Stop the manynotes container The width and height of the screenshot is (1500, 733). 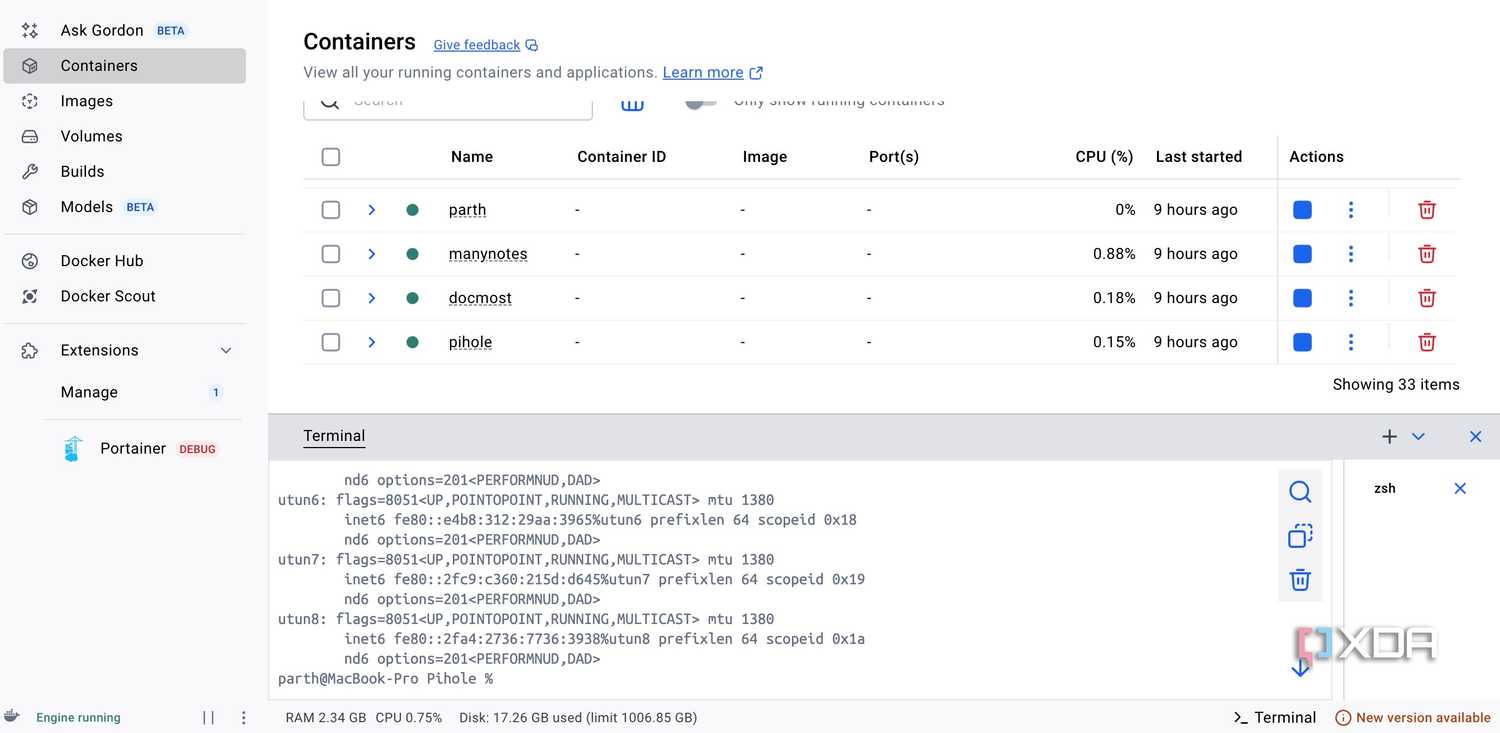1302,254
